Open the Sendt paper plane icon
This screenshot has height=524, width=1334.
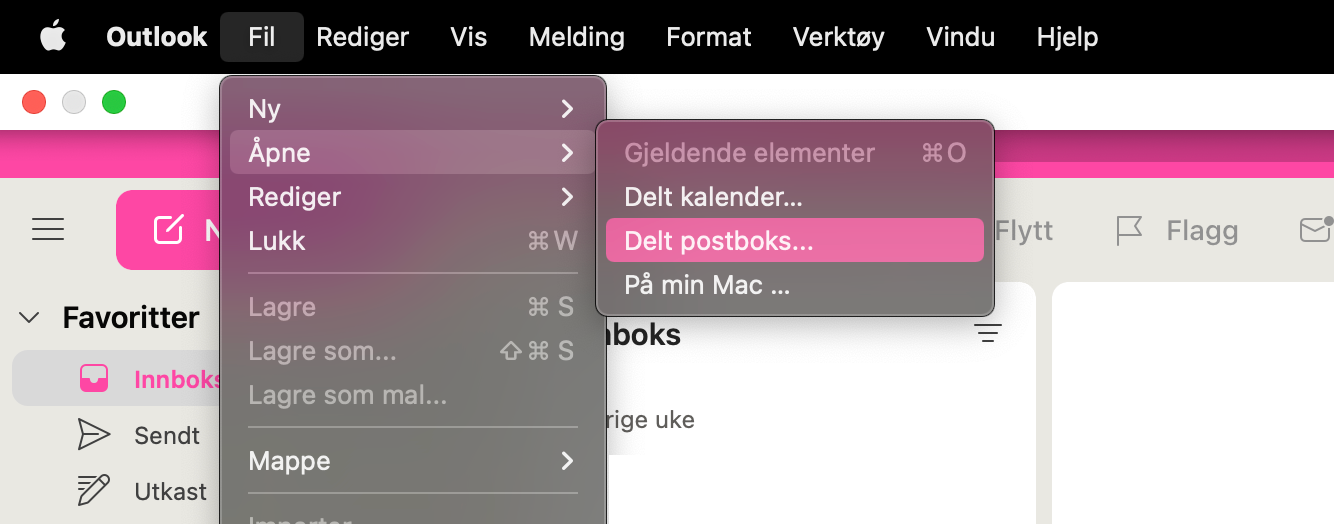94,434
